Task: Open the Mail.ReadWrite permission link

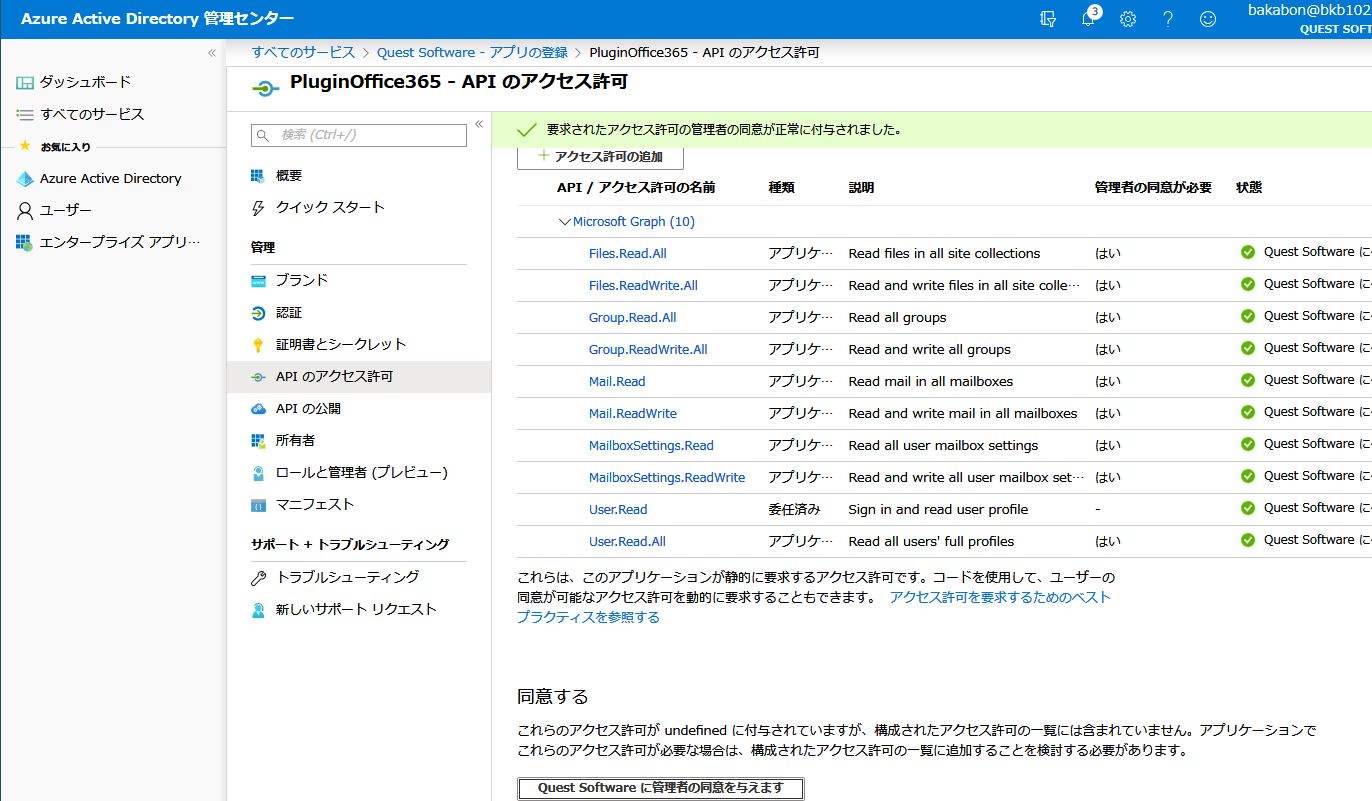Action: coord(632,413)
